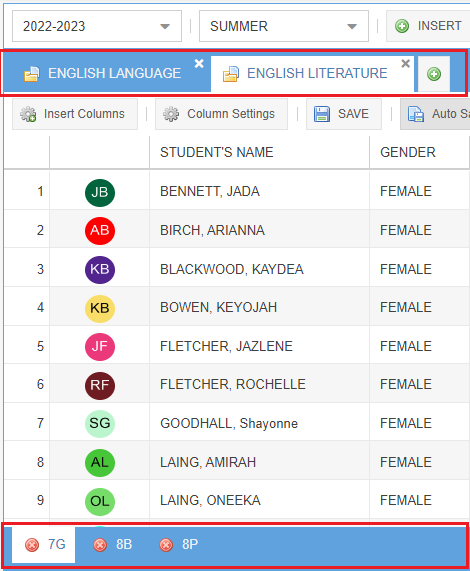470x571 pixels.
Task: Open the 2022-2023 academic year dropdown
Action: coord(97,26)
